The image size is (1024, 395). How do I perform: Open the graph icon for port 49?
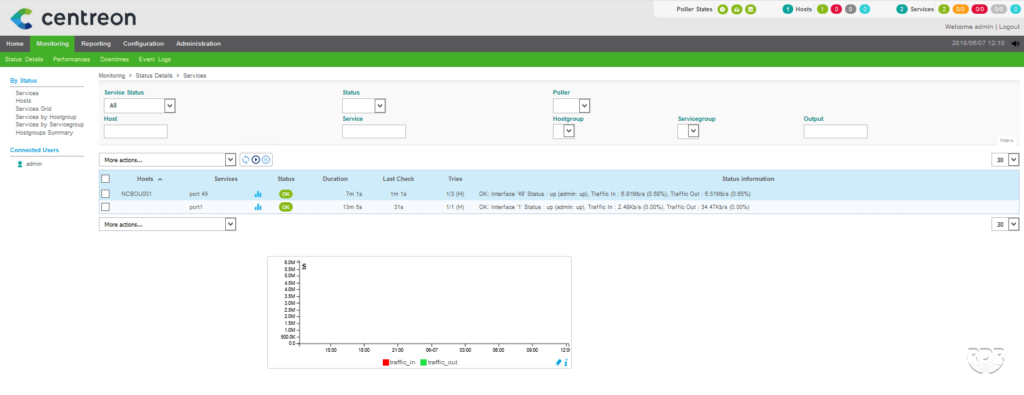(x=258, y=194)
